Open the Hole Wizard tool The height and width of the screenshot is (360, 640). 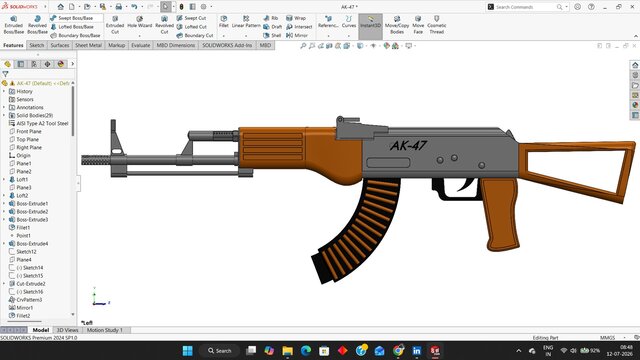[140, 22]
